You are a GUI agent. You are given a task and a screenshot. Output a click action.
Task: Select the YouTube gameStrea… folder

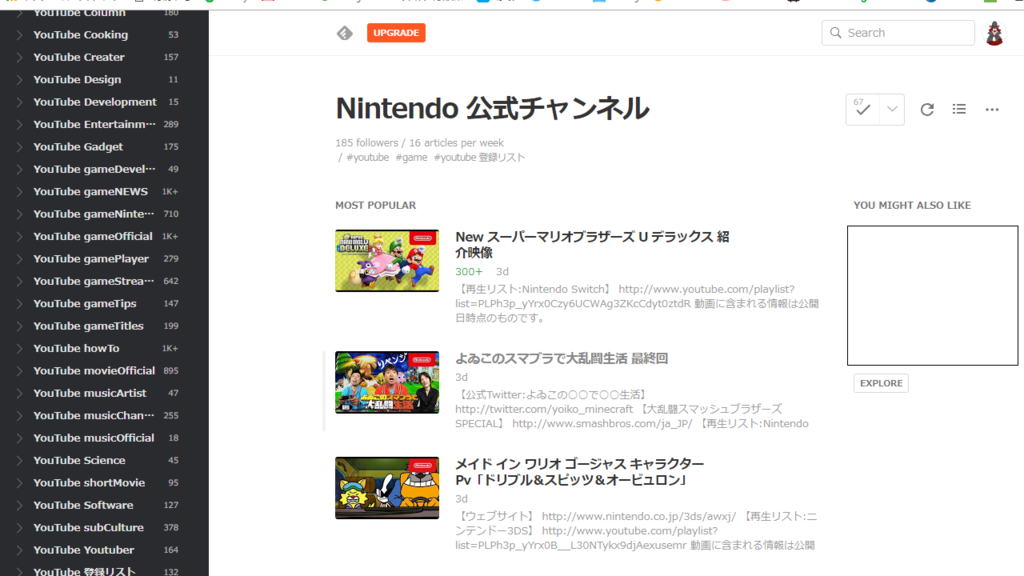point(94,281)
